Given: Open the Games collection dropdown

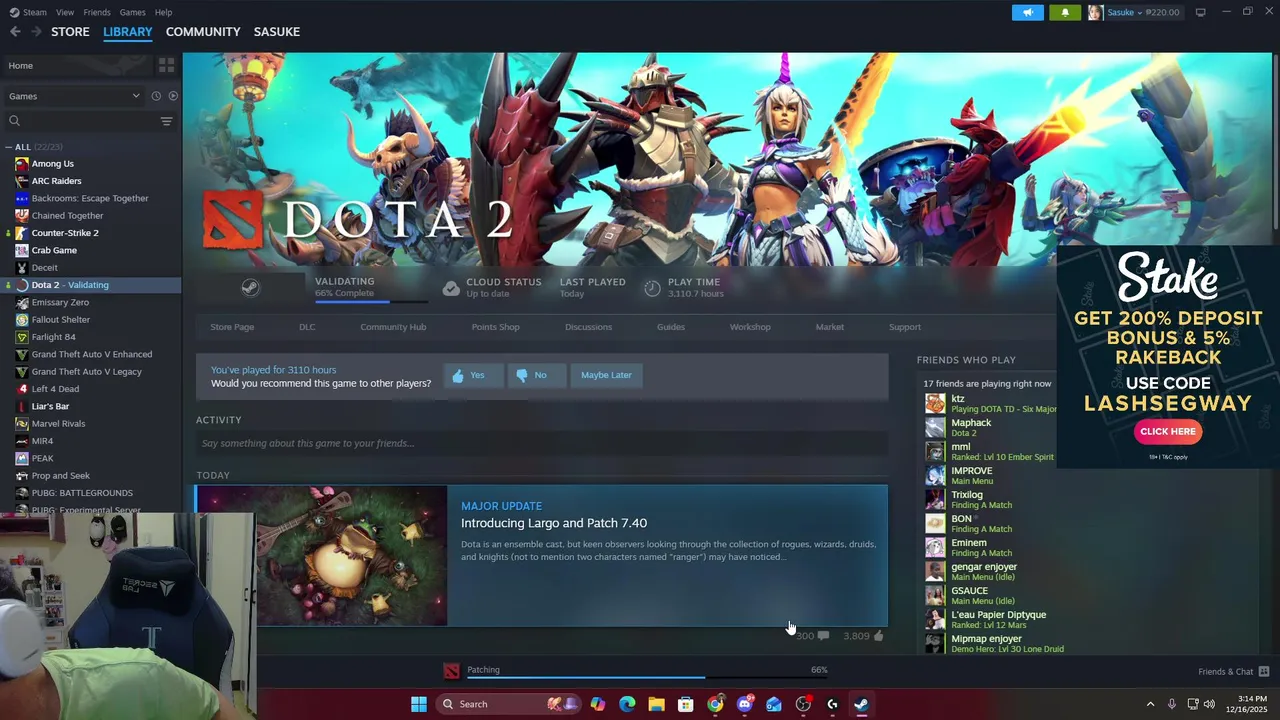Looking at the screenshot, I should (73, 96).
